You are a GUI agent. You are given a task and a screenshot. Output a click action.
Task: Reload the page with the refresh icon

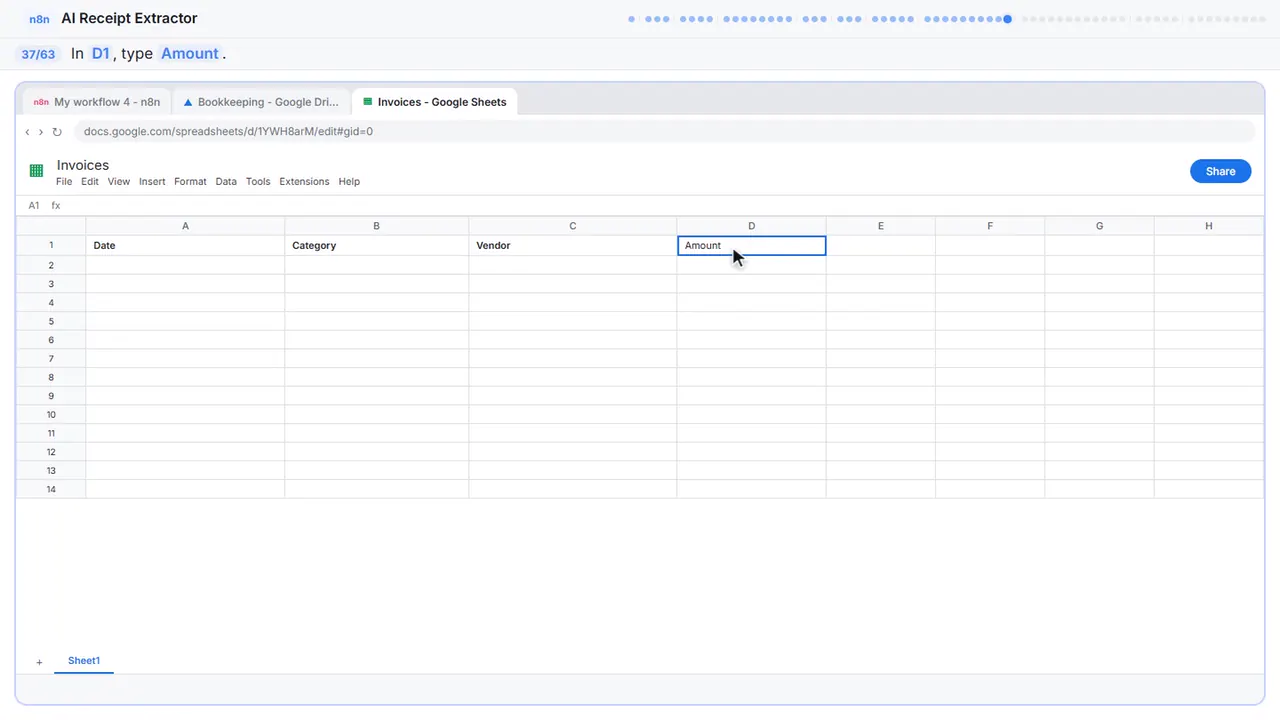pos(57,132)
